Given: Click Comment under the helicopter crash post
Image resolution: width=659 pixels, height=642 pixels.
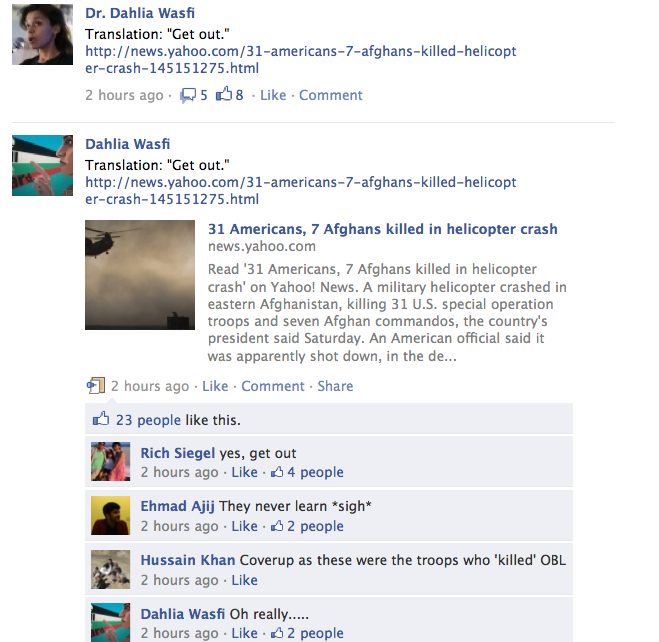Looking at the screenshot, I should tap(273, 386).
